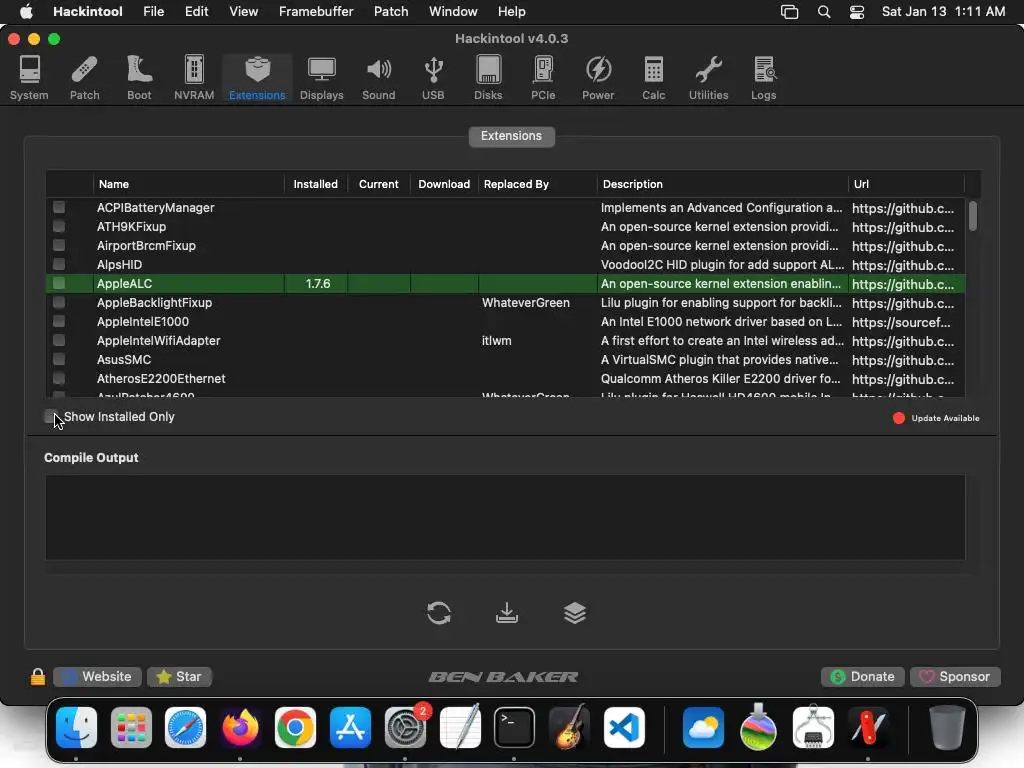Screen dimensions: 1024x768
Task: Click the compile stack layers icon
Action: pyautogui.click(x=575, y=613)
